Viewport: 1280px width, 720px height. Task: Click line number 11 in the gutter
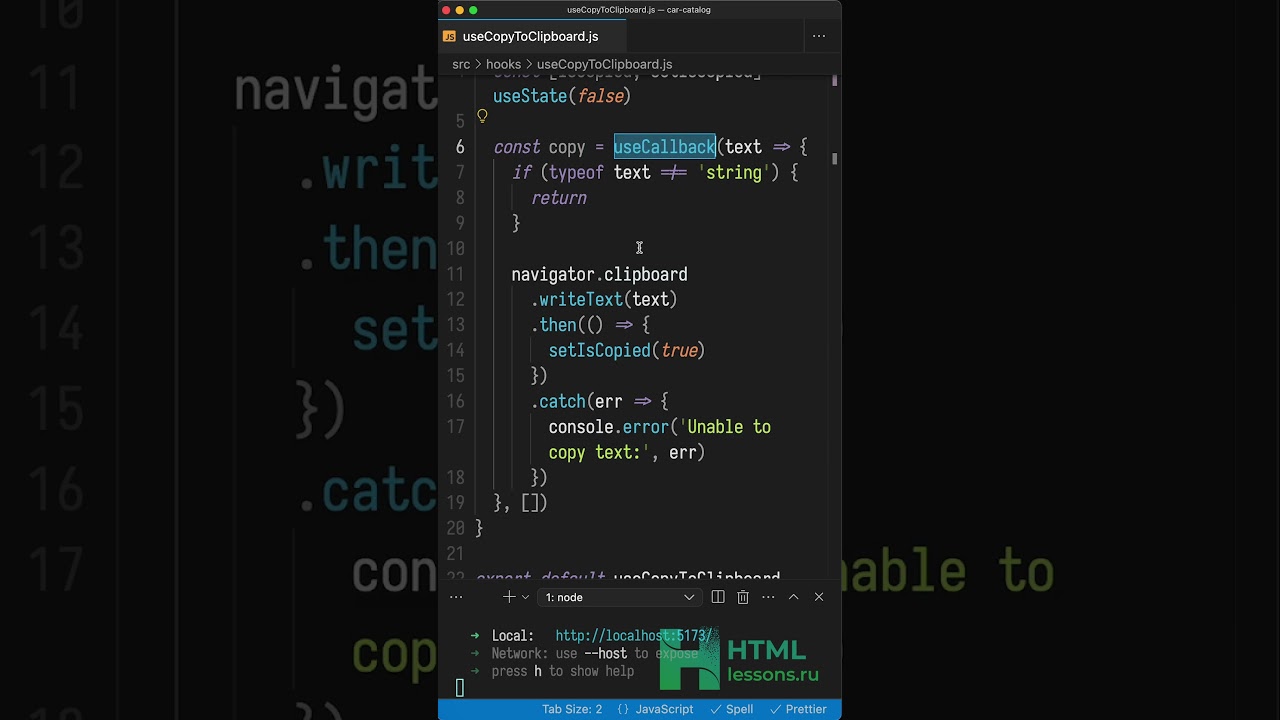456,274
